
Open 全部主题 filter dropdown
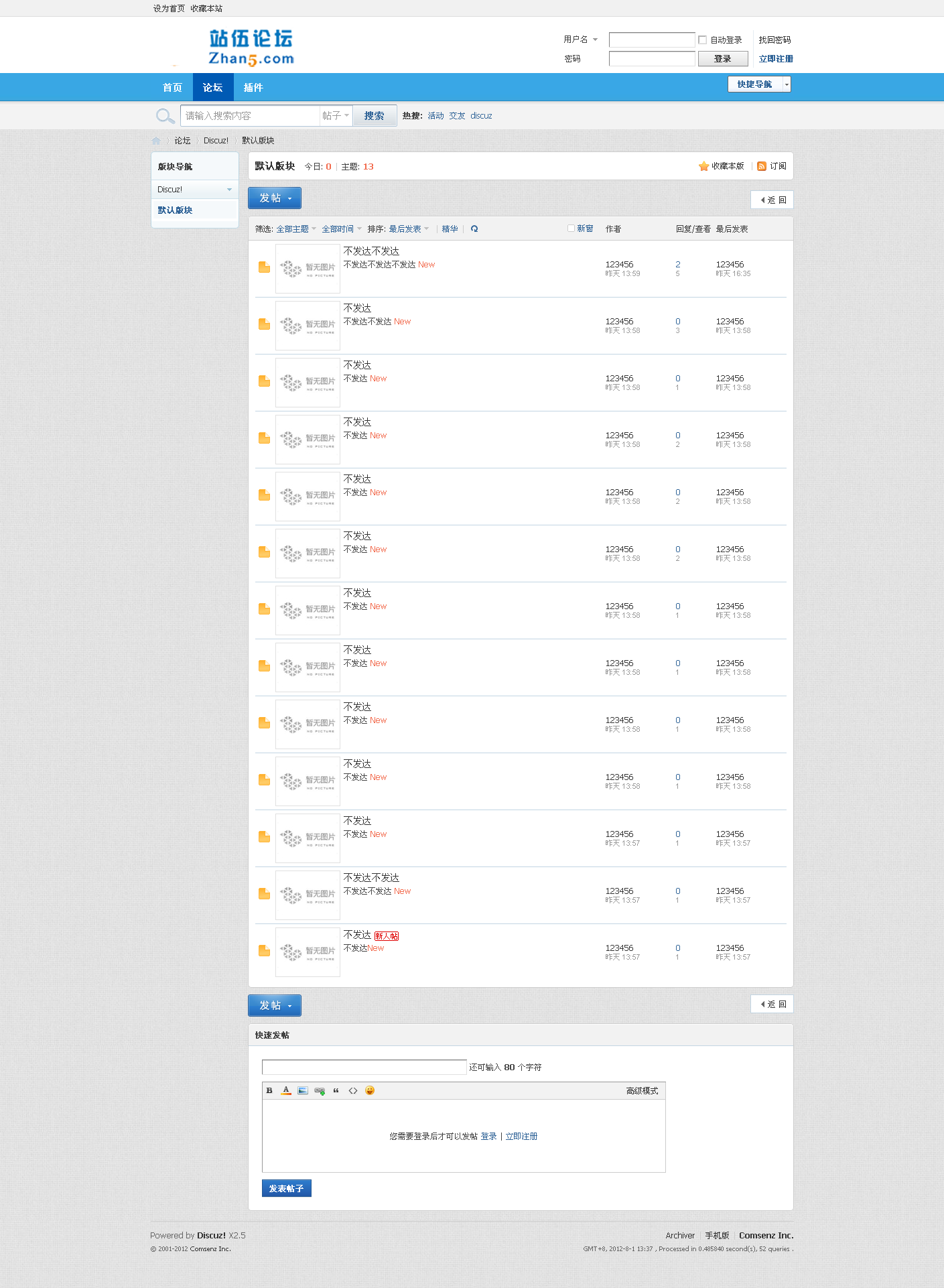(x=296, y=229)
